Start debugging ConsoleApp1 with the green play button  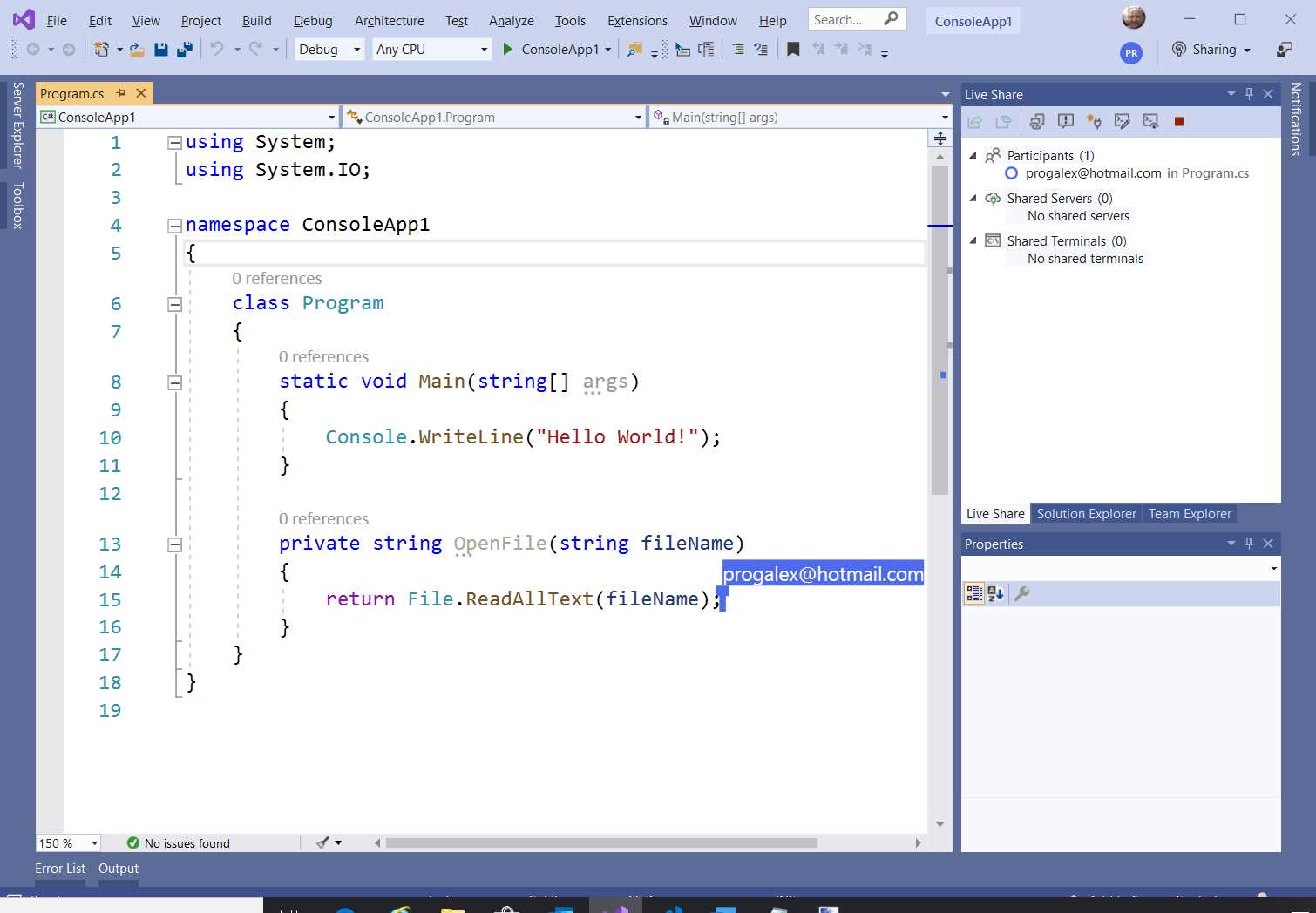[x=508, y=50]
